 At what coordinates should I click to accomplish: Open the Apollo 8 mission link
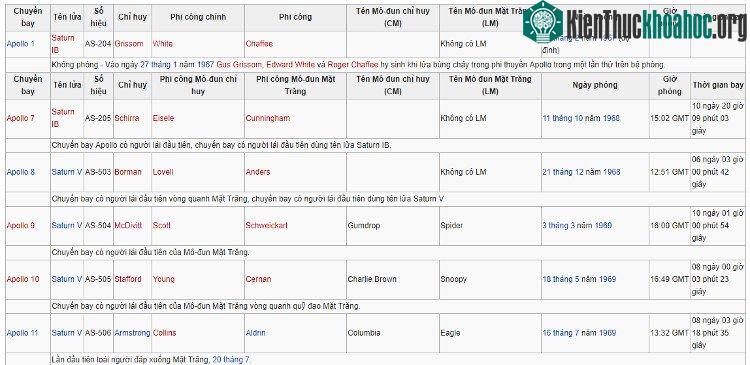pyautogui.click(x=21, y=172)
